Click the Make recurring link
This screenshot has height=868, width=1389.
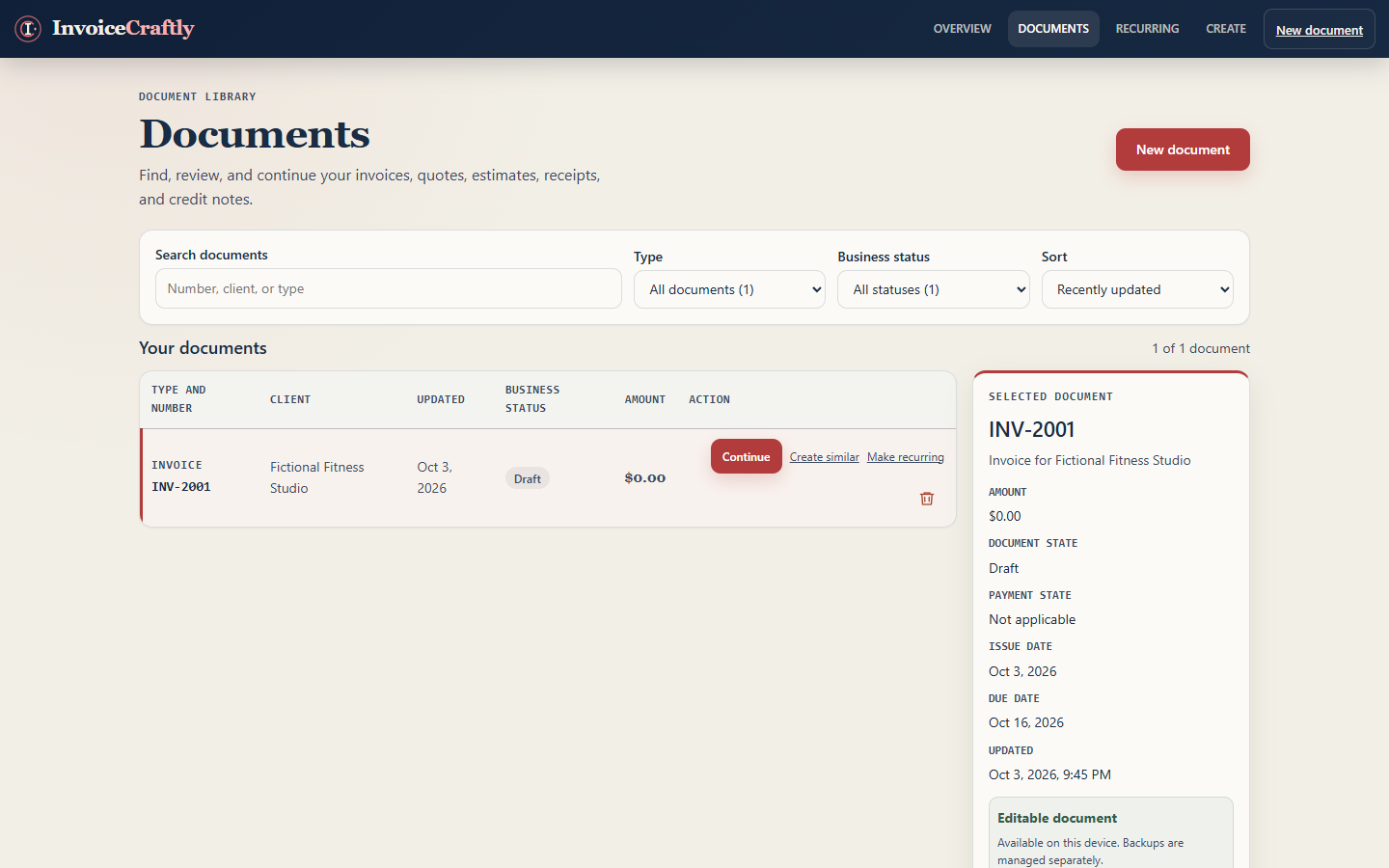906,457
